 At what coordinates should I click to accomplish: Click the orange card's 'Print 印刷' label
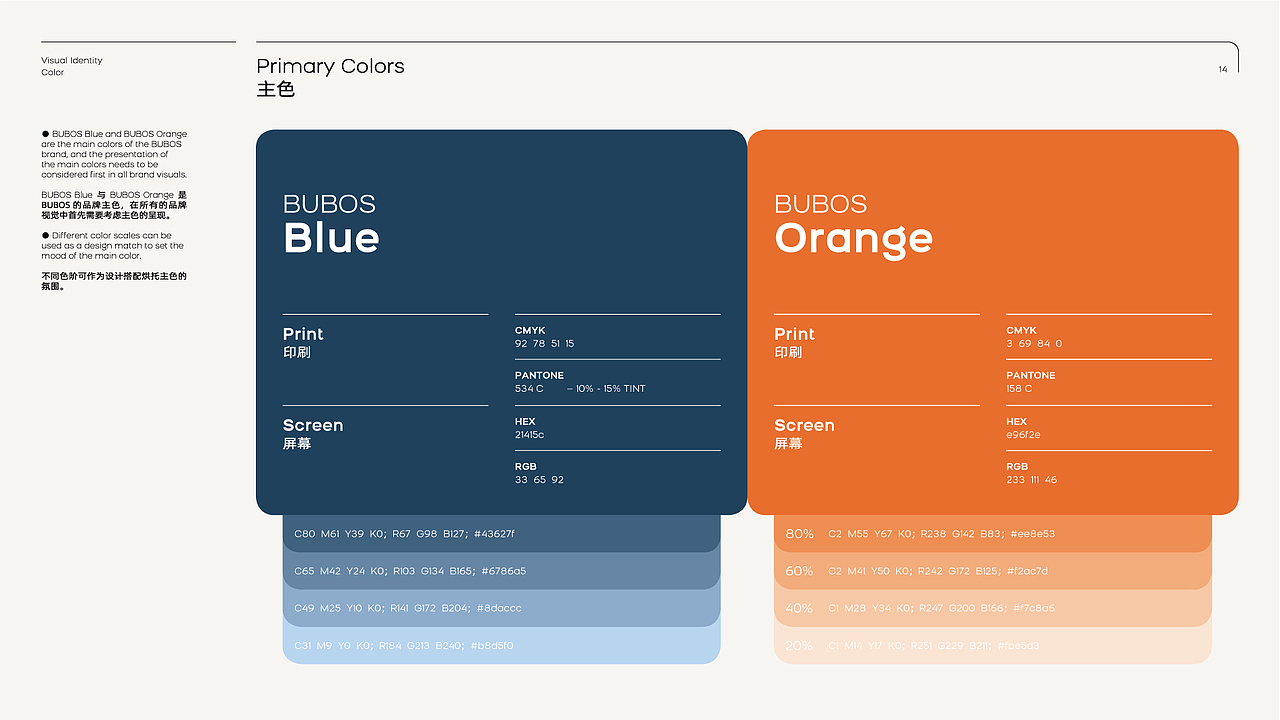coord(795,342)
